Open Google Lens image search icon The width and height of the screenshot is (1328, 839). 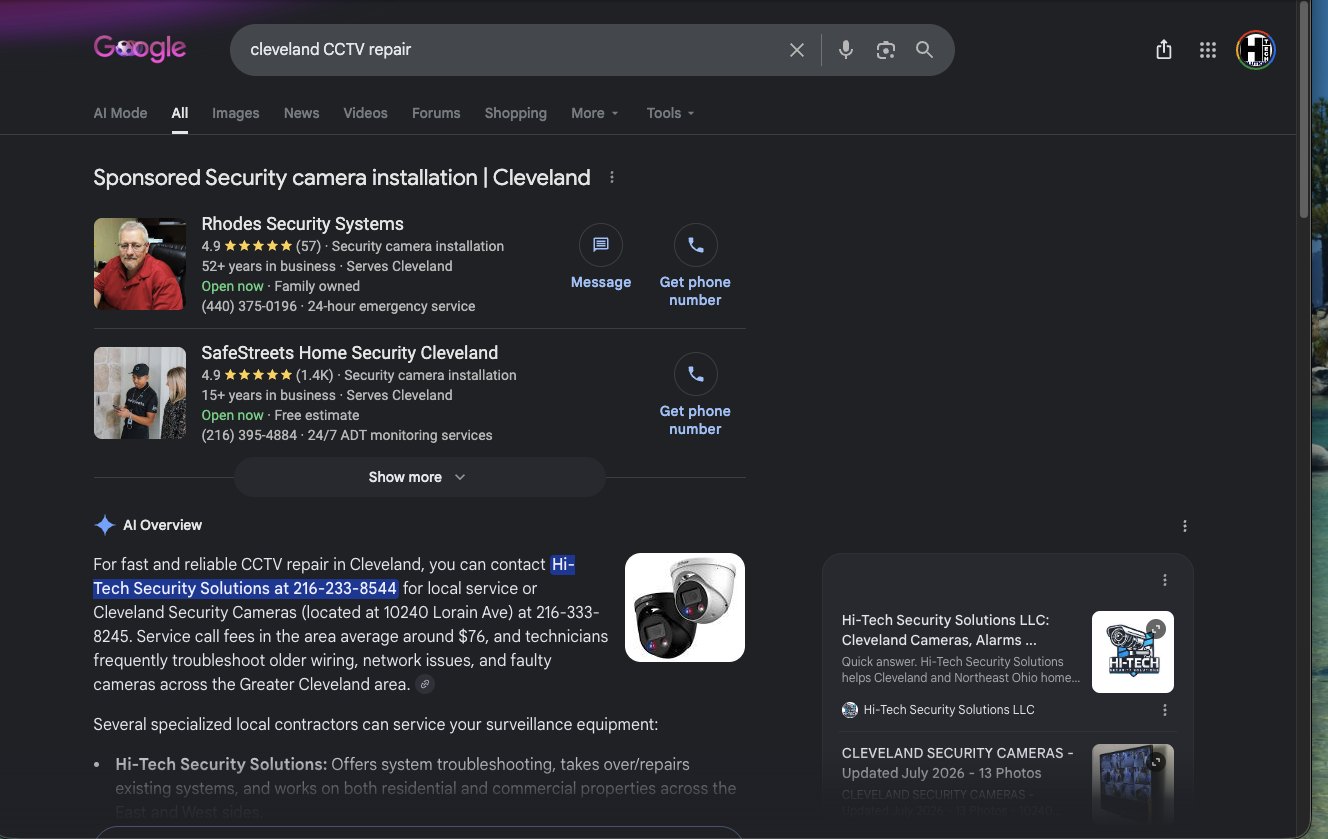[x=885, y=50]
